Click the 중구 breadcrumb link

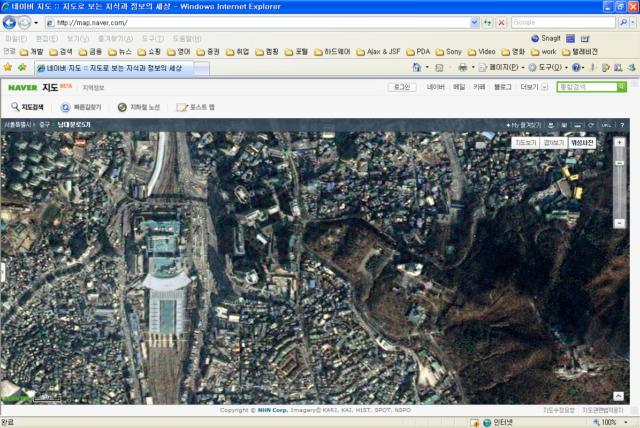coord(44,125)
